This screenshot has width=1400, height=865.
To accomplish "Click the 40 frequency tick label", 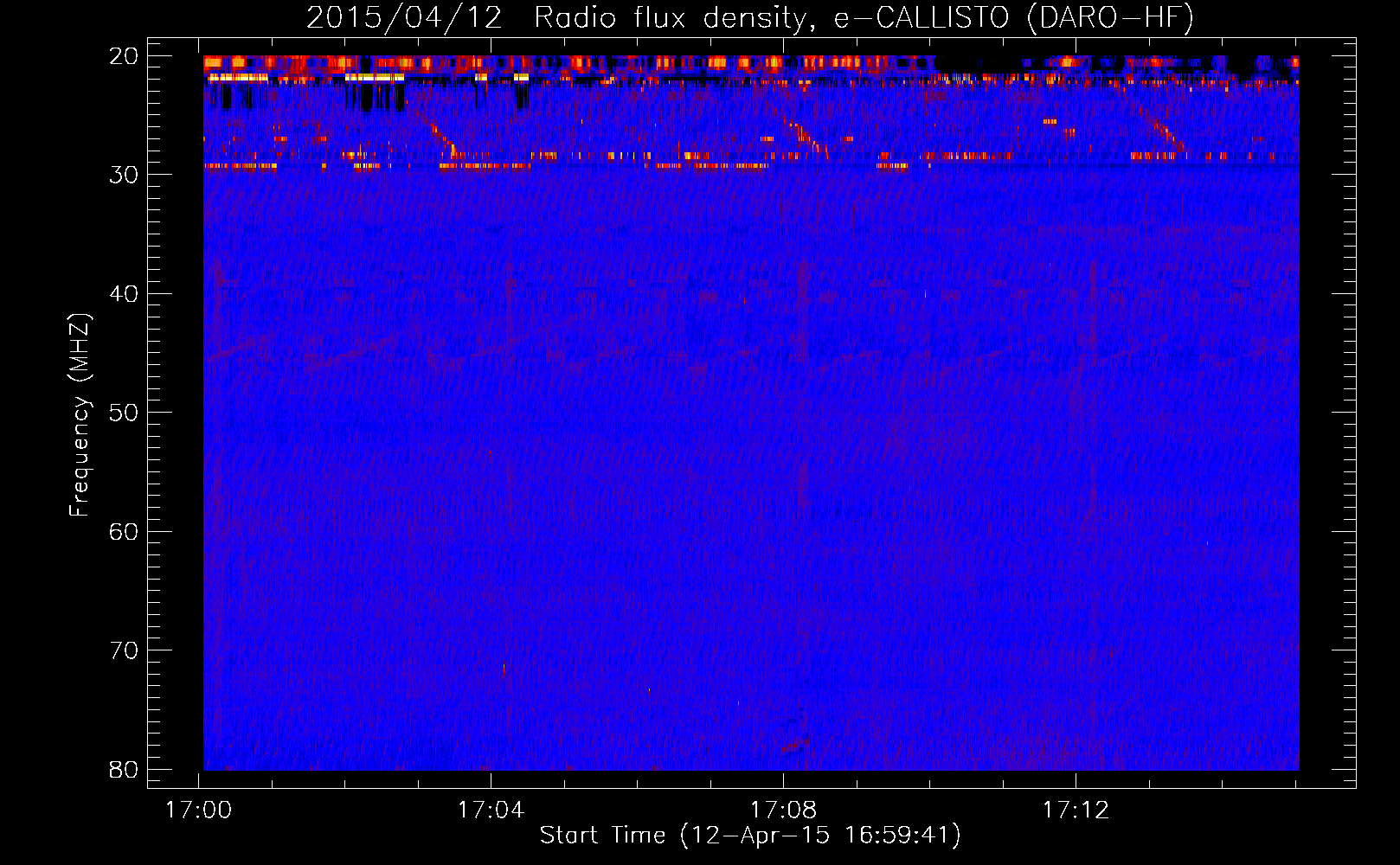I will [124, 294].
